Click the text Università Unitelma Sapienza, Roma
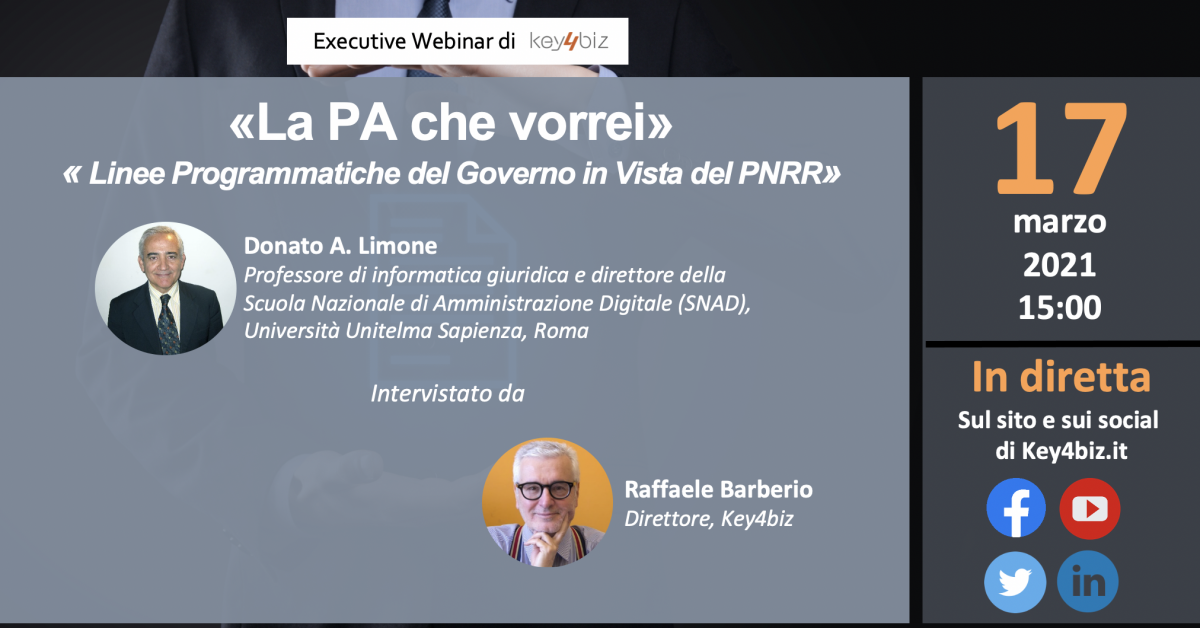 tap(416, 331)
